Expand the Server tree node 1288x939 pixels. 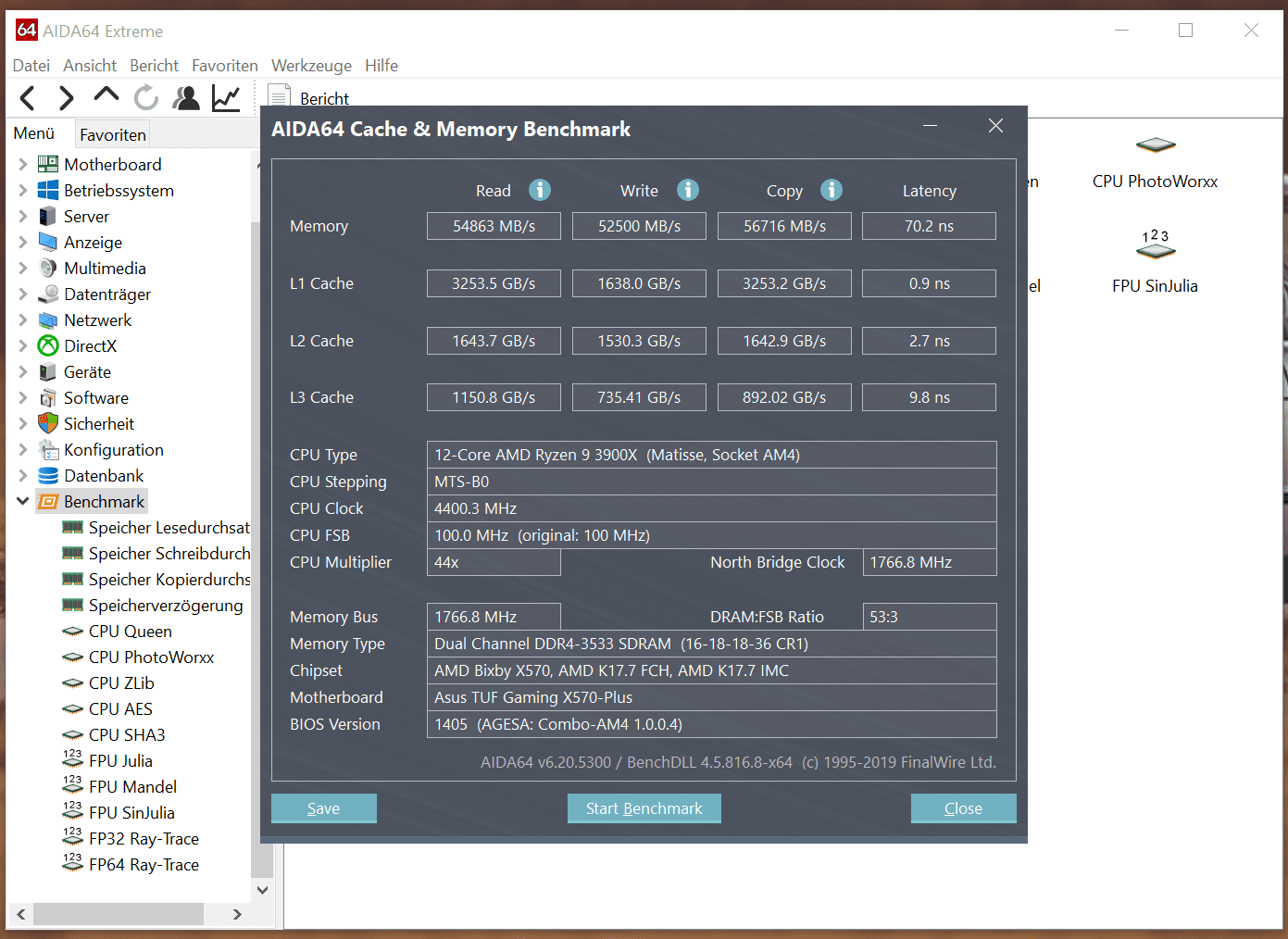(23, 216)
